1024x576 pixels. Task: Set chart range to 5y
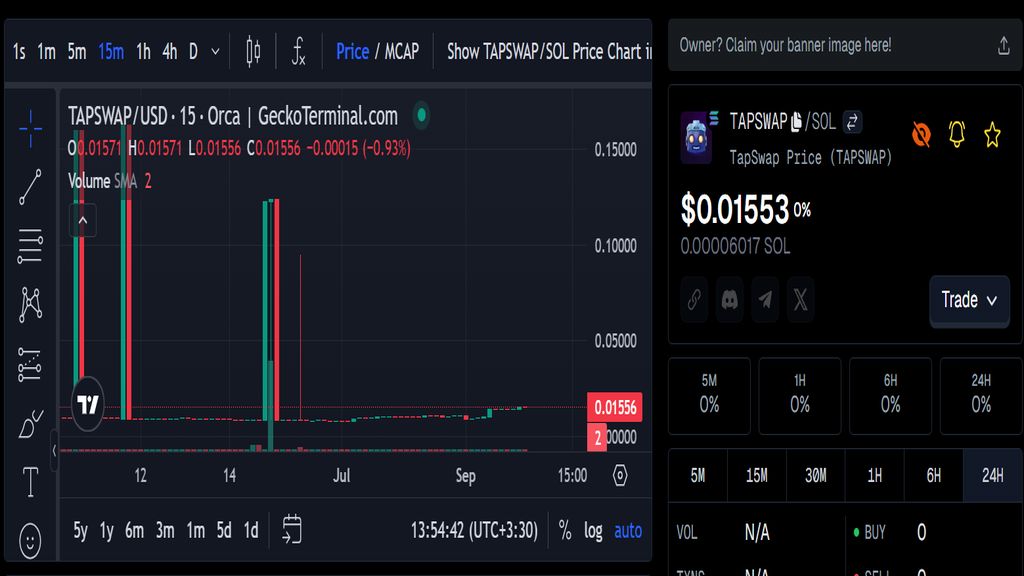(80, 530)
